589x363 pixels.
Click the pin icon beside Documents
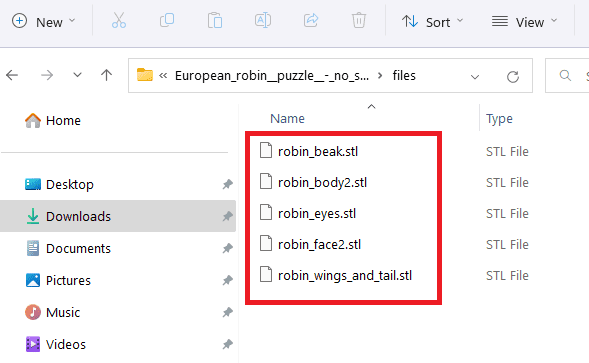point(227,248)
